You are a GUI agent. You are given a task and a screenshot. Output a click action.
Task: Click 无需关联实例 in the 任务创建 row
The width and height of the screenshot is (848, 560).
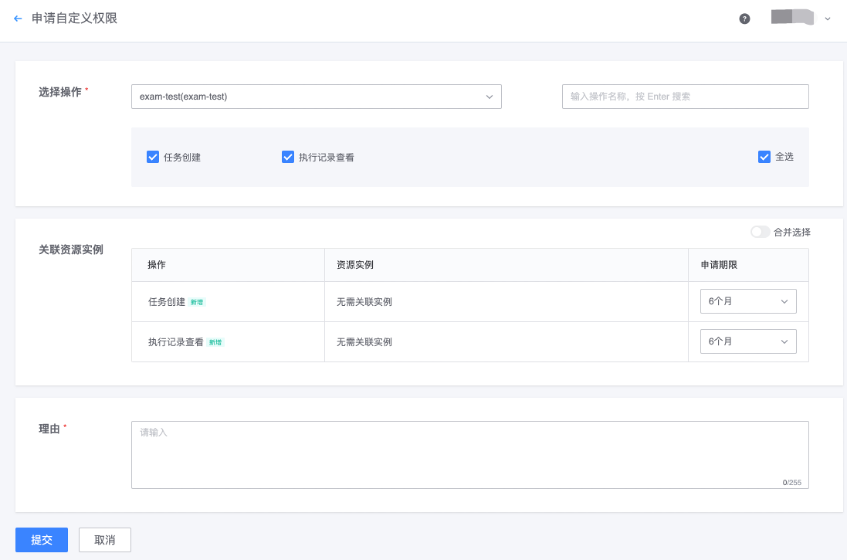(x=364, y=302)
